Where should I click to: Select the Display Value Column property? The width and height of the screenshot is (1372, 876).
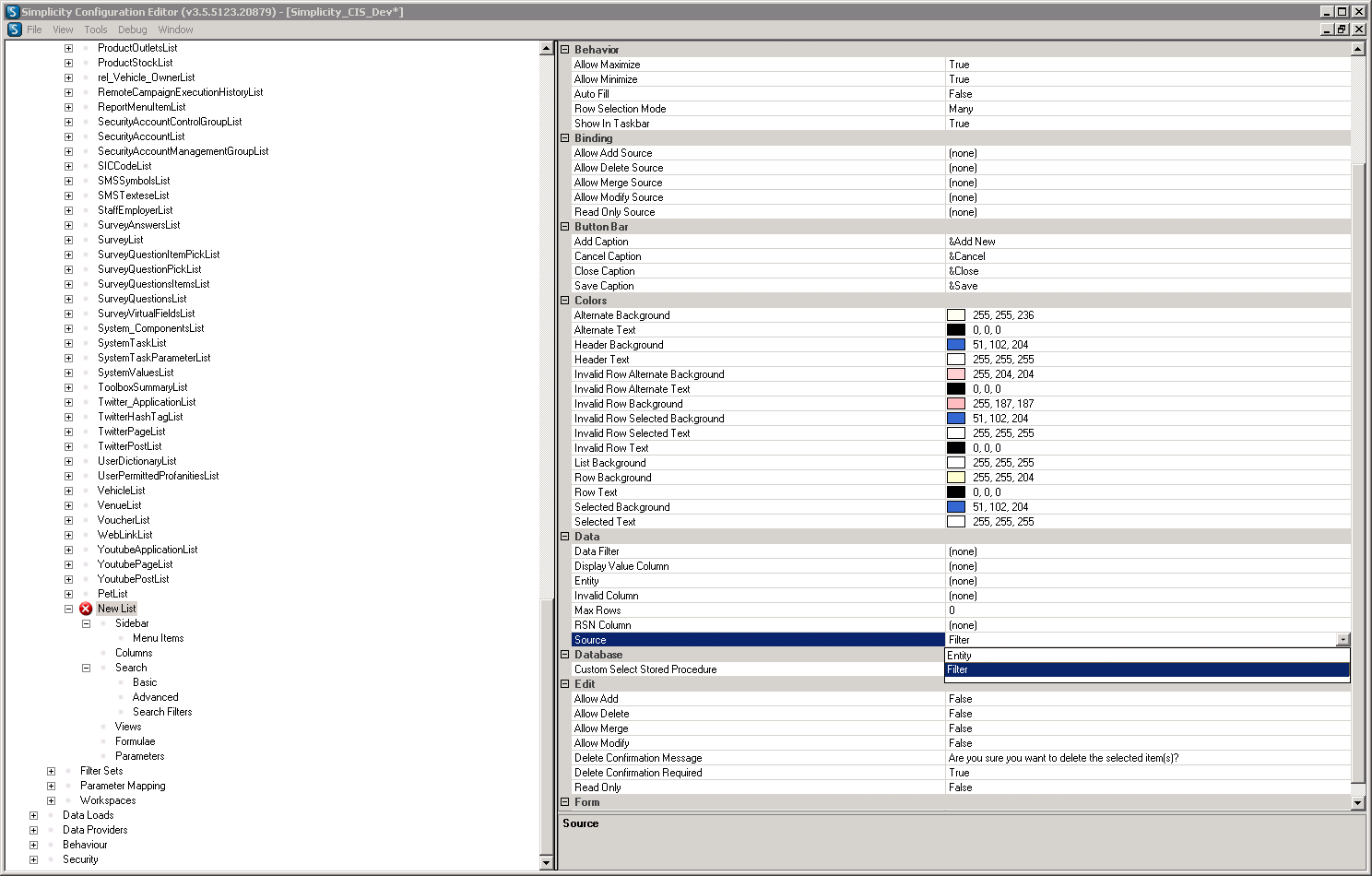click(x=621, y=566)
